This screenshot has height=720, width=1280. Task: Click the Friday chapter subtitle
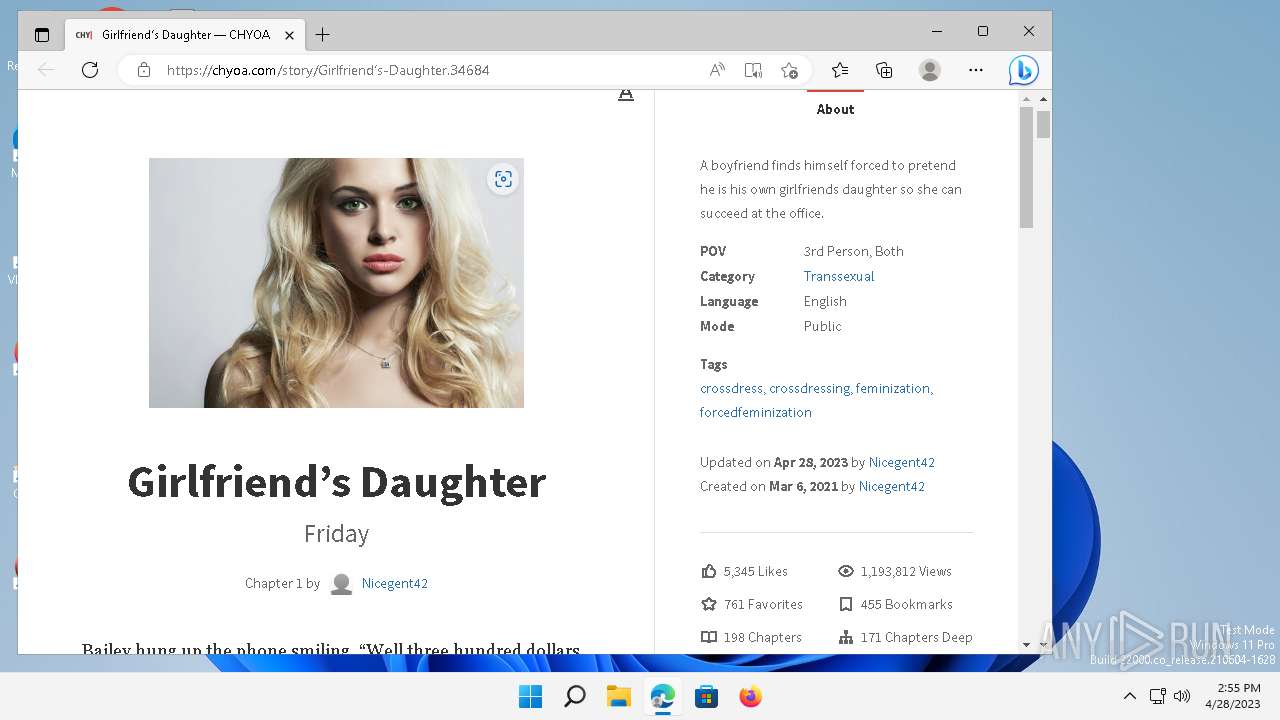[x=336, y=533]
